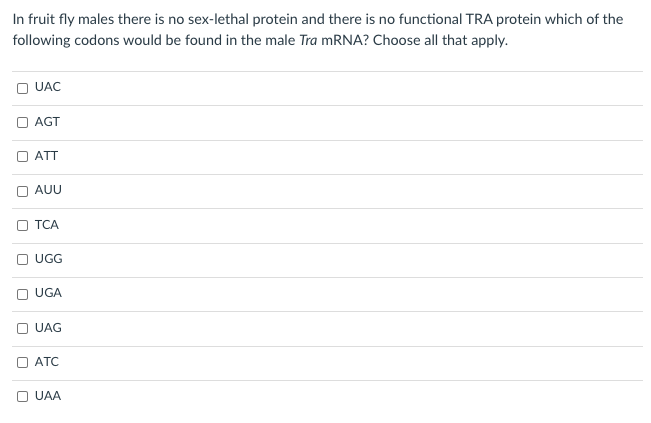Screen dimensions: 651x423
Task: Check the UAC codon checkbox
Action: [x=22, y=88]
